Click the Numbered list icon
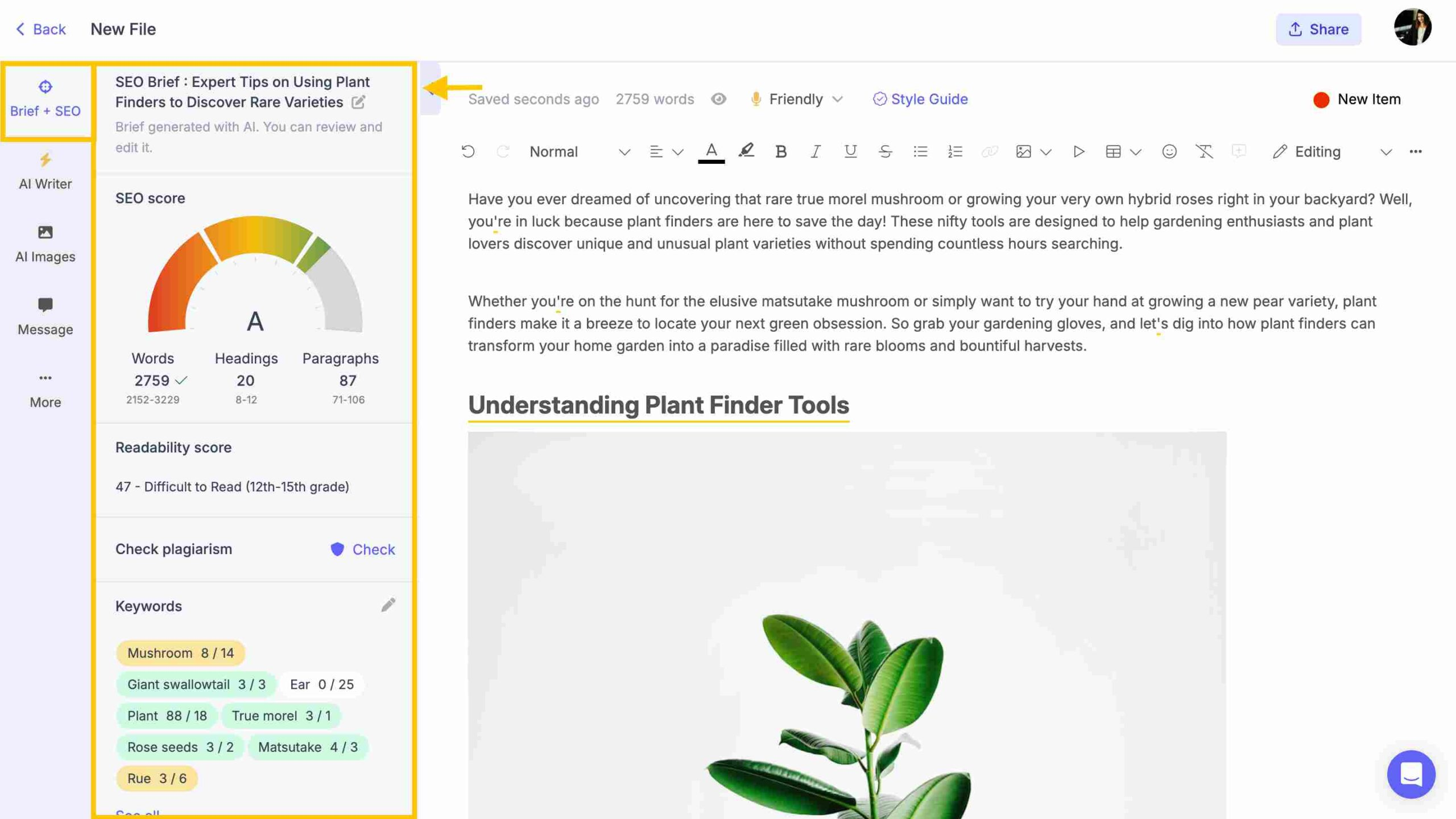This screenshot has width=1456, height=819. pos(954,152)
